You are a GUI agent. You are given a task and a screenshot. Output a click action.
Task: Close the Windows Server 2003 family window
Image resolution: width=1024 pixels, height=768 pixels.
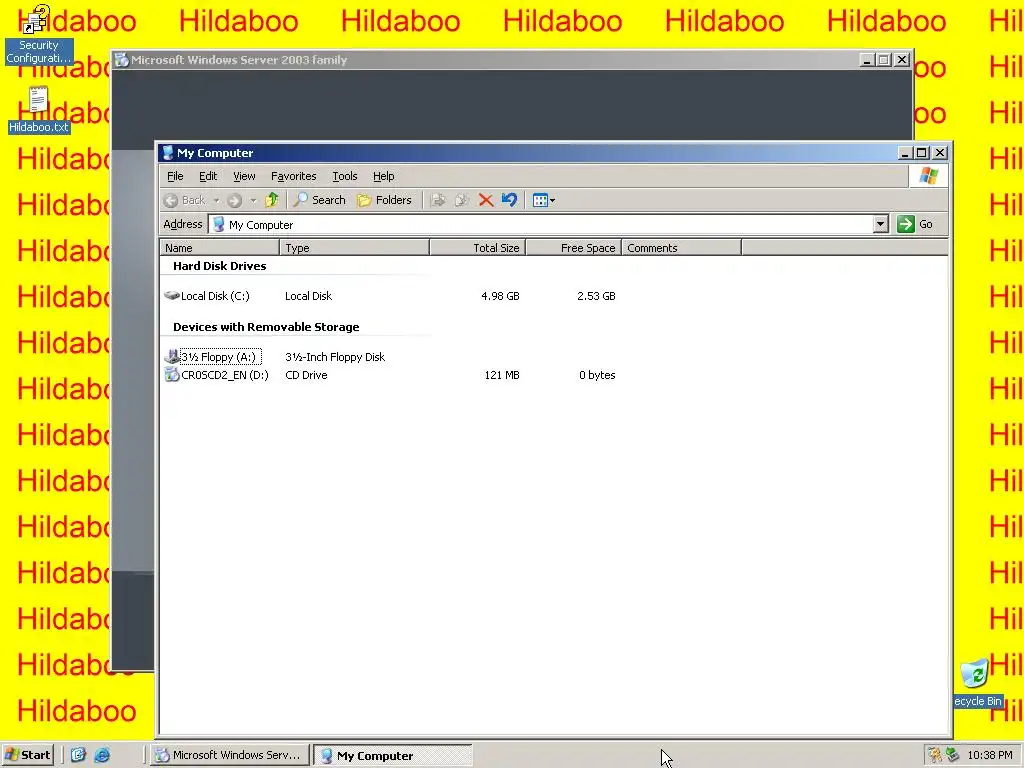pyautogui.click(x=902, y=59)
